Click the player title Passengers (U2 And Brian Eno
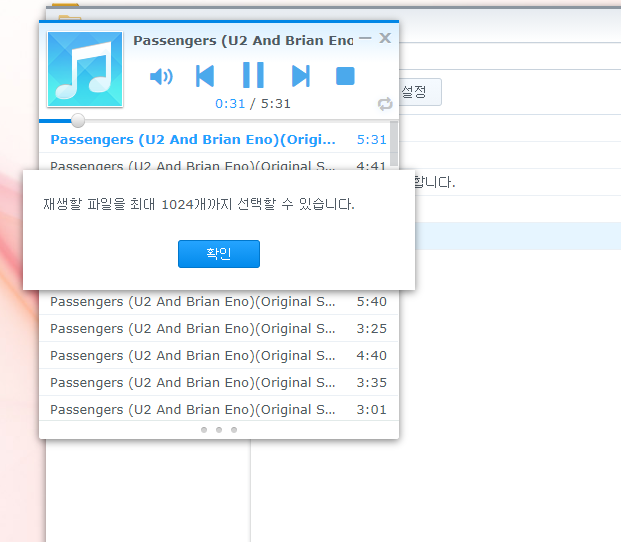Image resolution: width=621 pixels, height=542 pixels. (x=243, y=40)
